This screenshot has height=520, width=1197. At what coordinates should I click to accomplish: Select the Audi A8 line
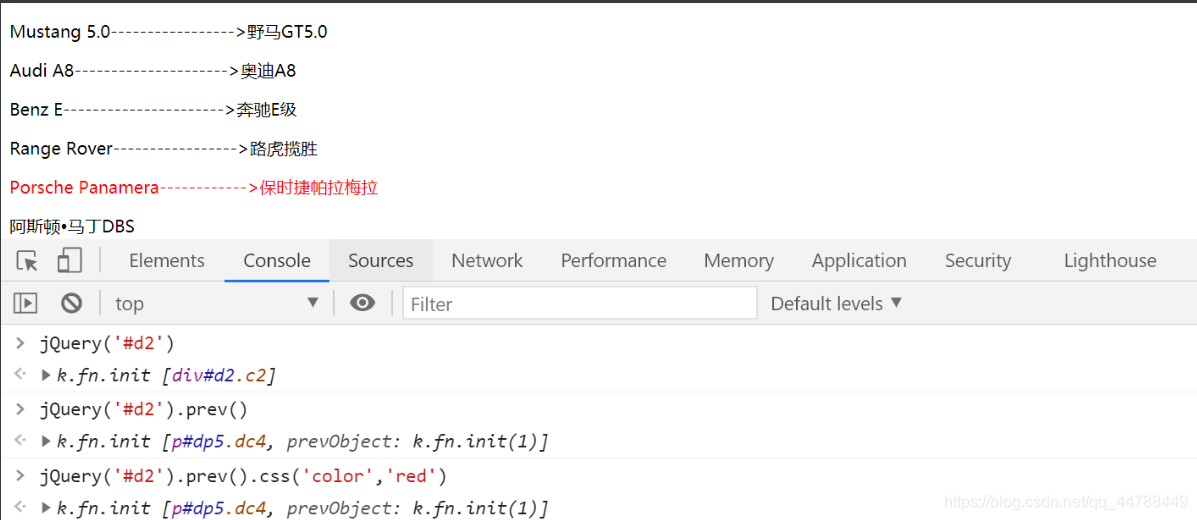click(x=153, y=71)
